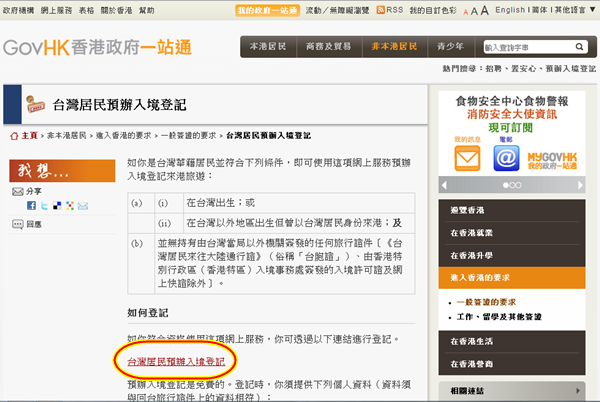
Task: Open 遊覽香港 sidebar item
Action: (512, 210)
